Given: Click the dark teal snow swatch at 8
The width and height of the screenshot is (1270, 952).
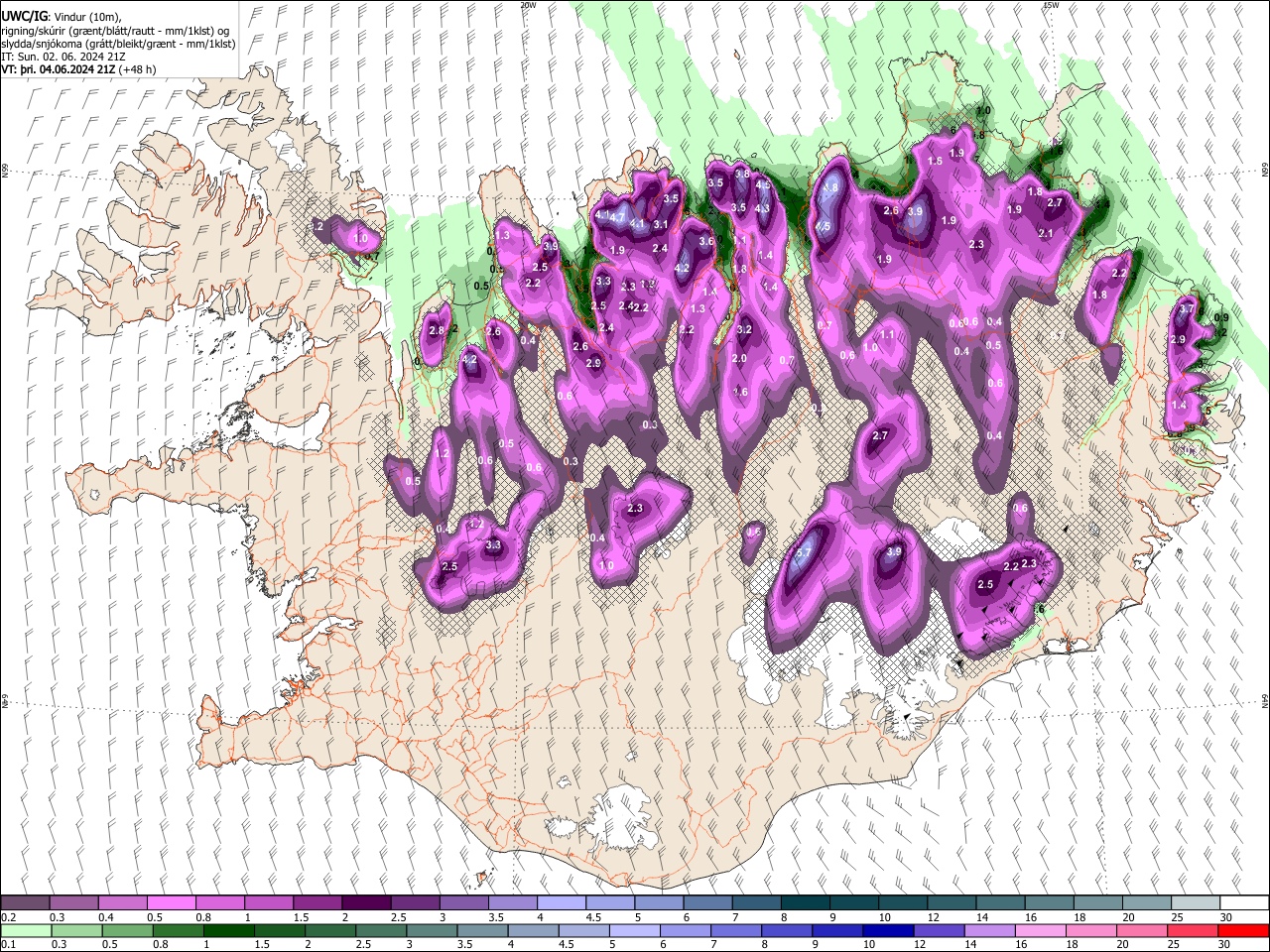Looking at the screenshot, I should [x=806, y=903].
